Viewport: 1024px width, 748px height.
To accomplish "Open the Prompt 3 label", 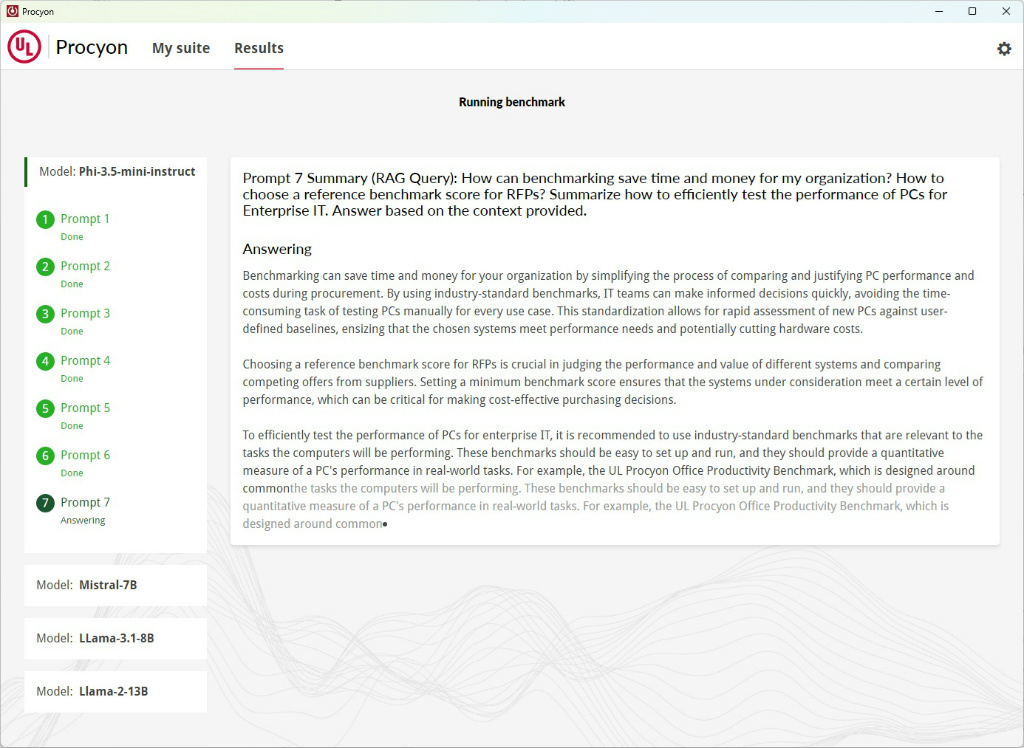I will 85,314.
